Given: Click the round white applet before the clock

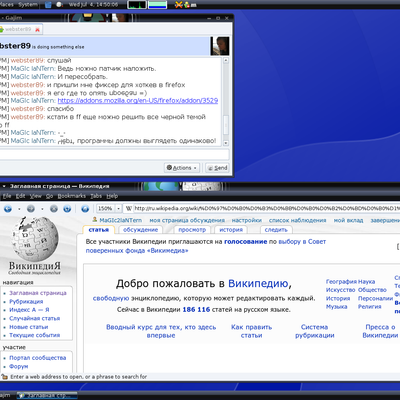Looking at the screenshot, I should point(59,5).
